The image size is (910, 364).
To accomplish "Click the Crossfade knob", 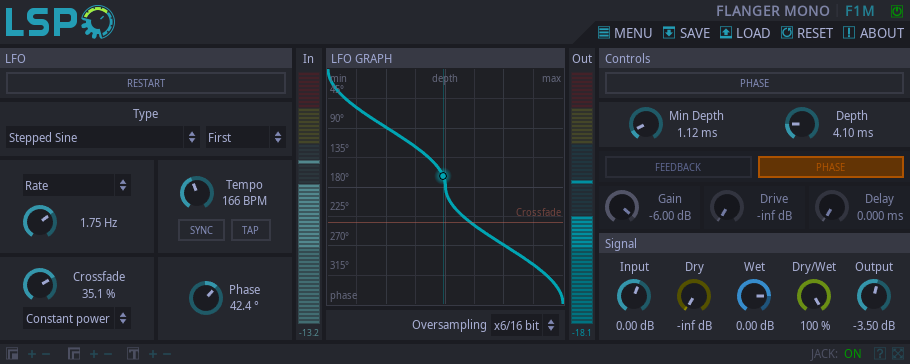I will (40, 285).
